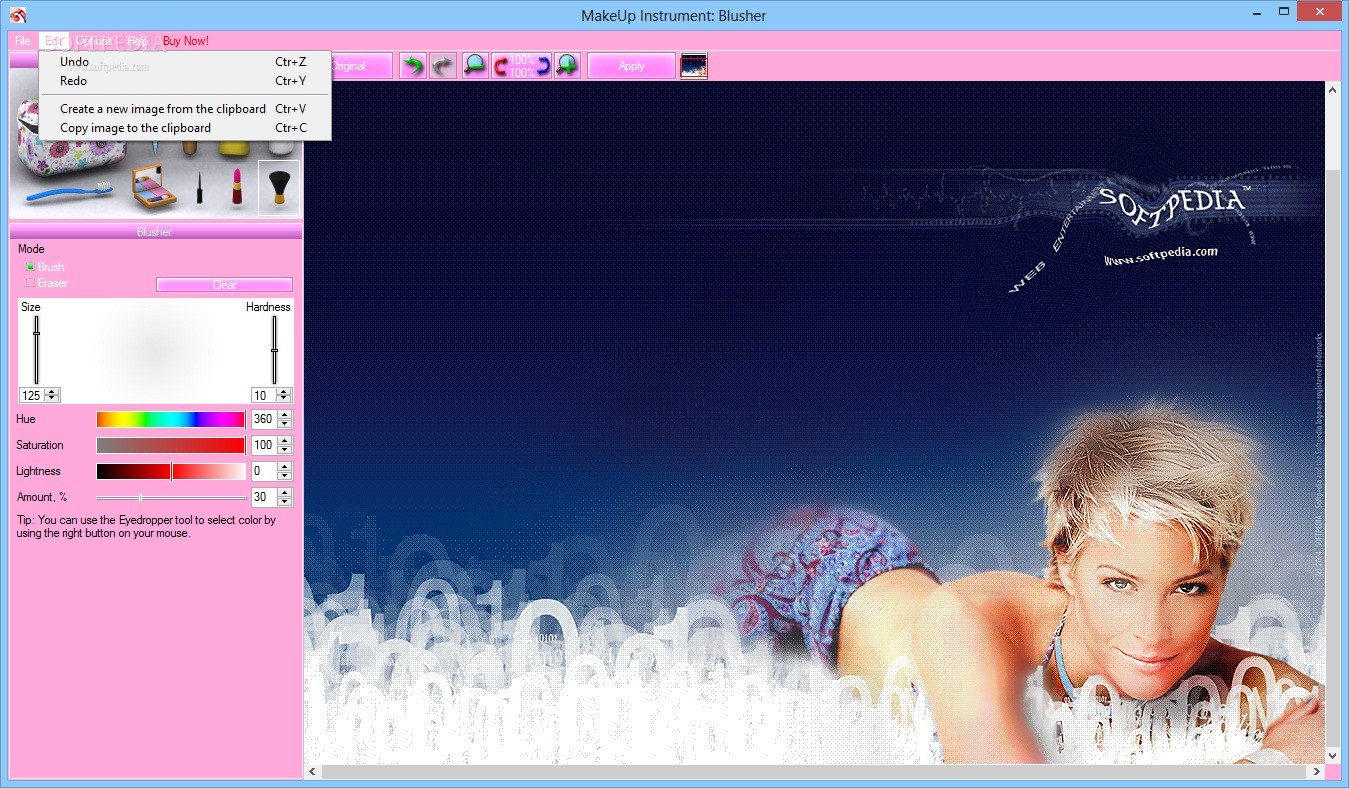Choose Undo from Edit menu
1349x788 pixels.
185,62
